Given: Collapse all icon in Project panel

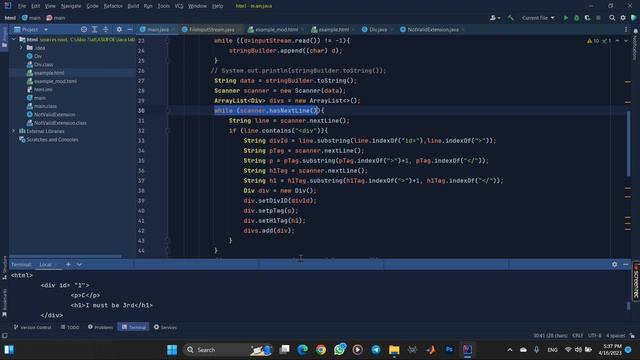Looking at the screenshot, I should click(x=106, y=29).
